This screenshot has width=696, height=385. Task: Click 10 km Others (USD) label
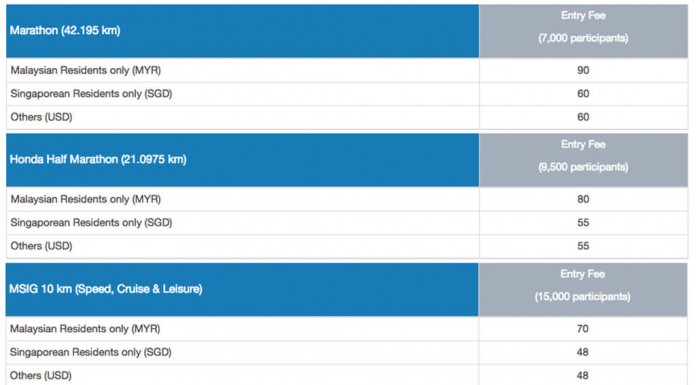[40, 376]
